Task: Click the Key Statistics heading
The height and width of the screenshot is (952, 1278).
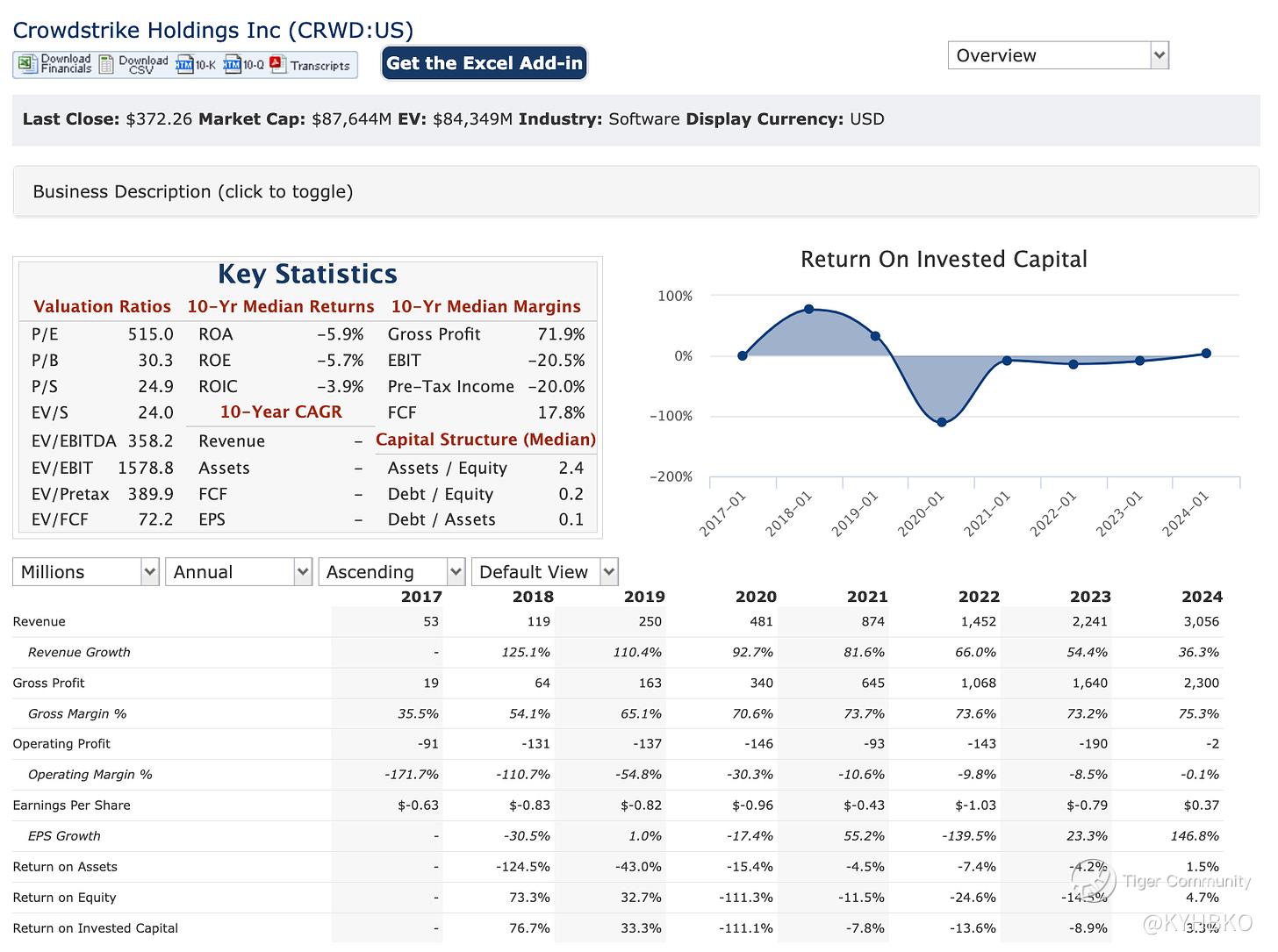Action: pos(307,274)
